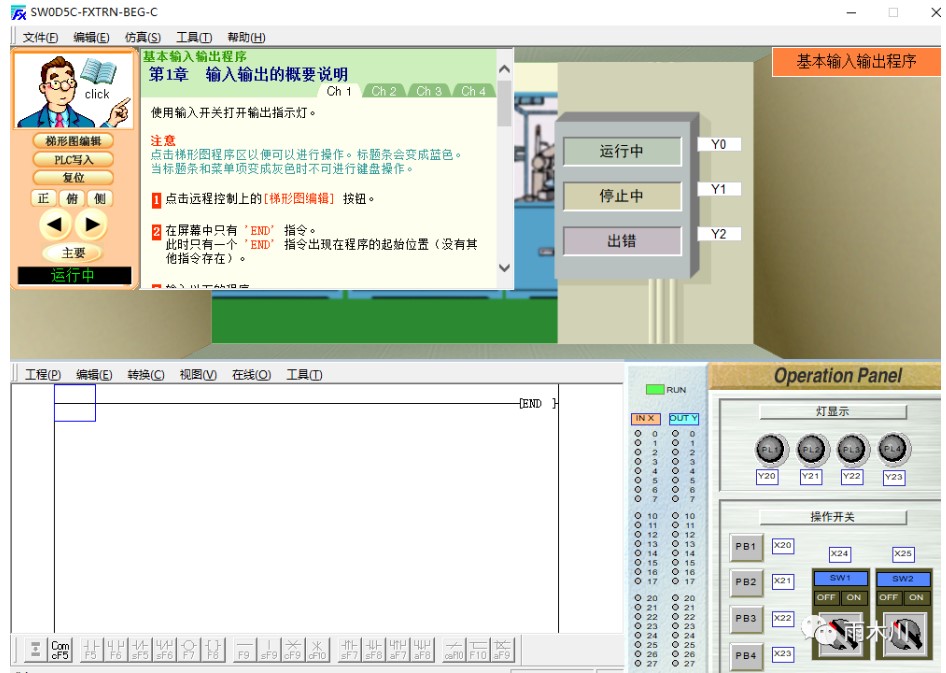Open the 工程(P) menu
Viewport: 946px width, 673px height.
43,374
